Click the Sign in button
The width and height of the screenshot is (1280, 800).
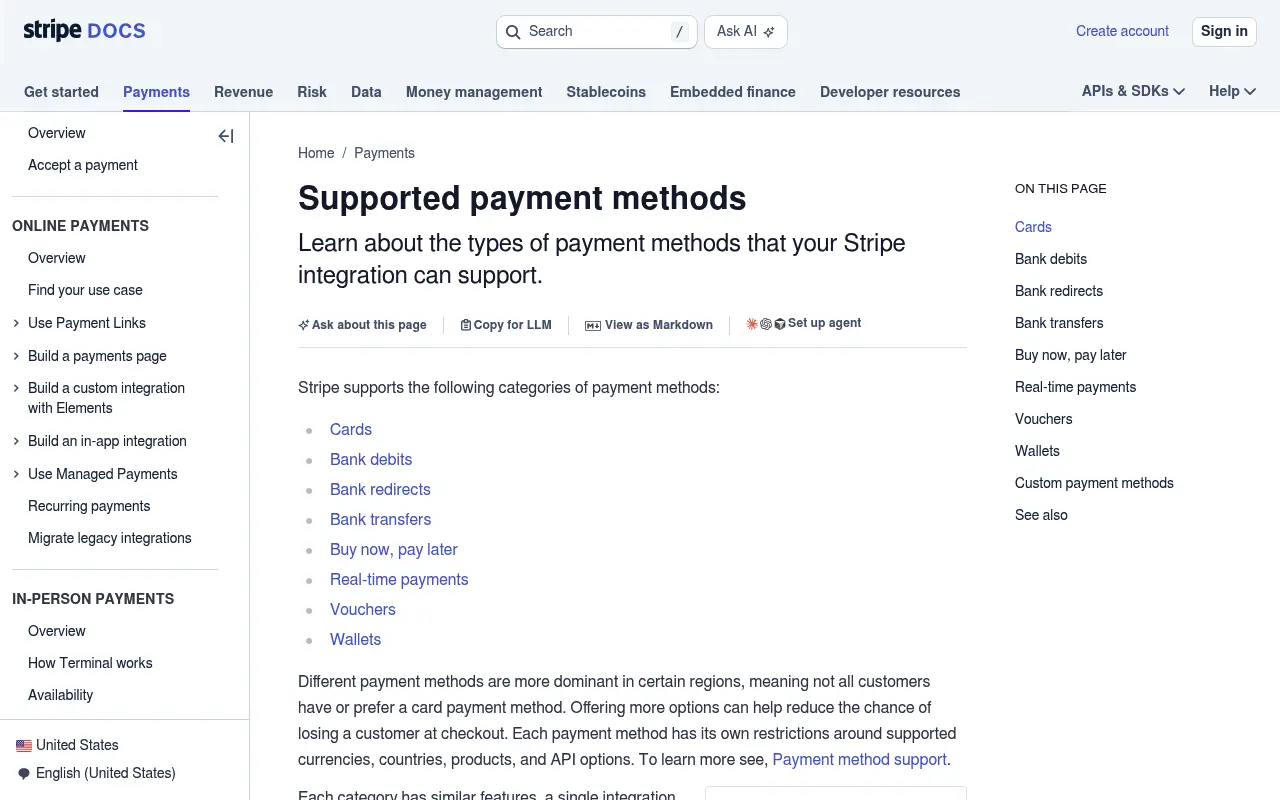[x=1224, y=31]
